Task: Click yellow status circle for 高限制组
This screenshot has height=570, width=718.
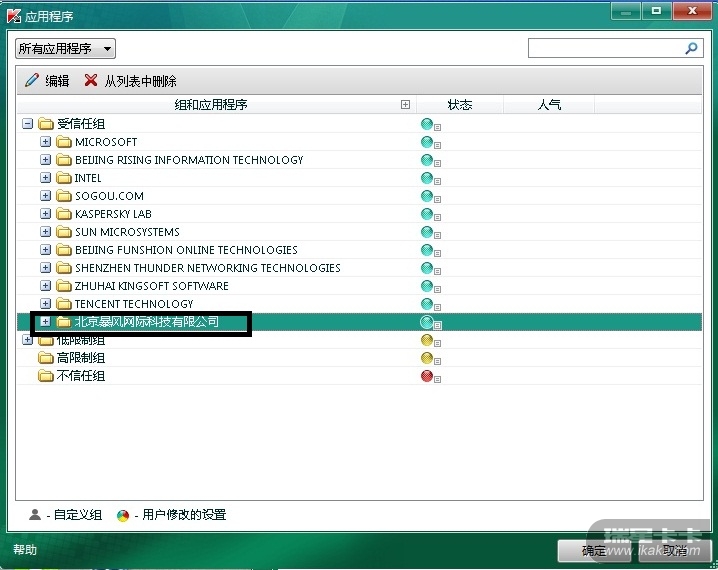Action: point(427,358)
